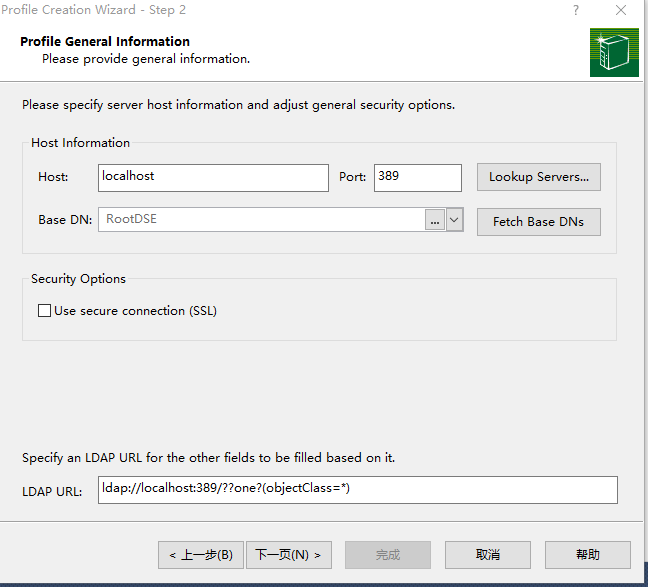The height and width of the screenshot is (587, 648).
Task: Go back with the 上一步(B) button
Action: click(200, 554)
